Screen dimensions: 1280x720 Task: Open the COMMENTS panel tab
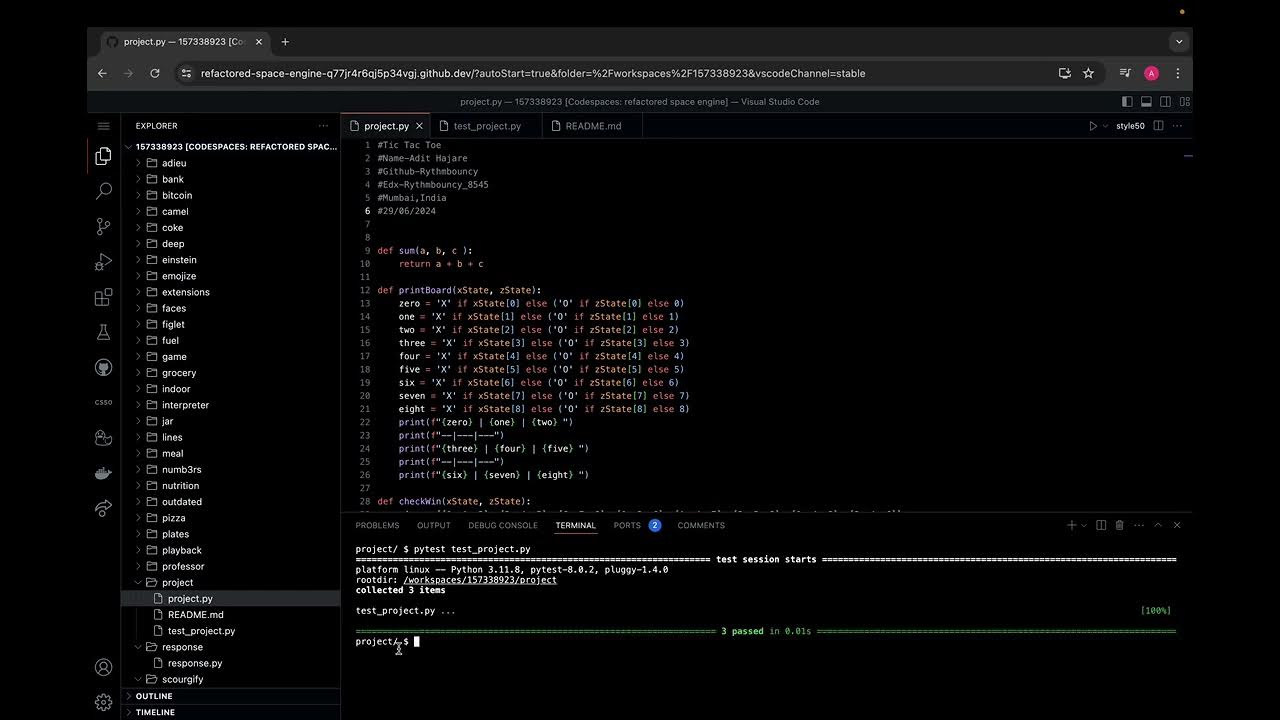coord(701,525)
